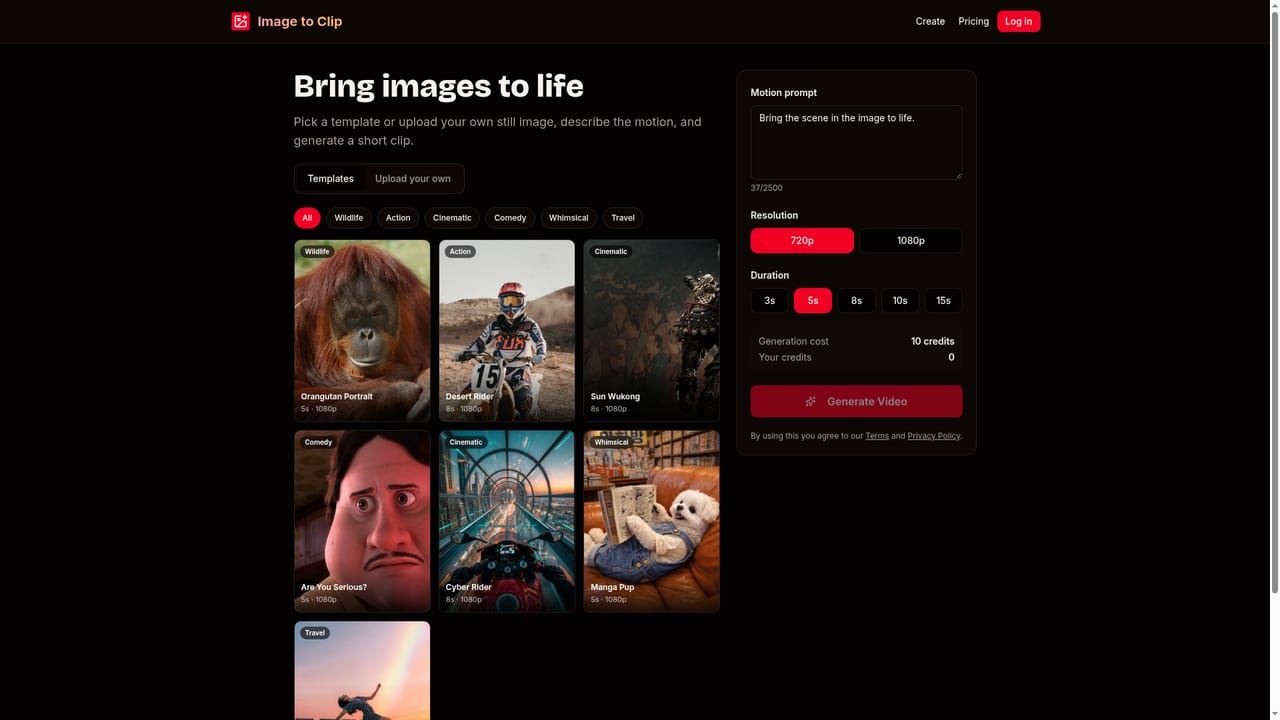Select the Are You Serious? template
1280x720 pixels.
362,521
